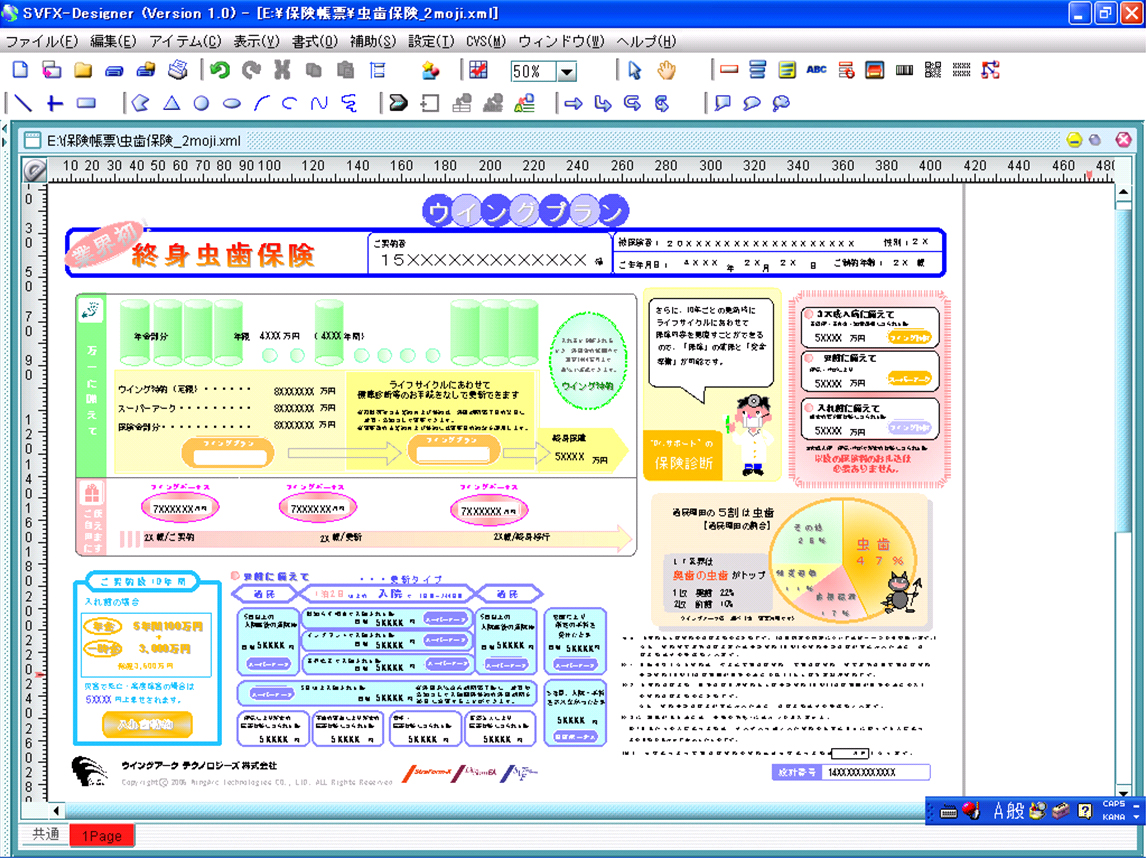Toggle the KANA indicator in IME bar
The height and width of the screenshot is (858, 1146).
[1114, 816]
